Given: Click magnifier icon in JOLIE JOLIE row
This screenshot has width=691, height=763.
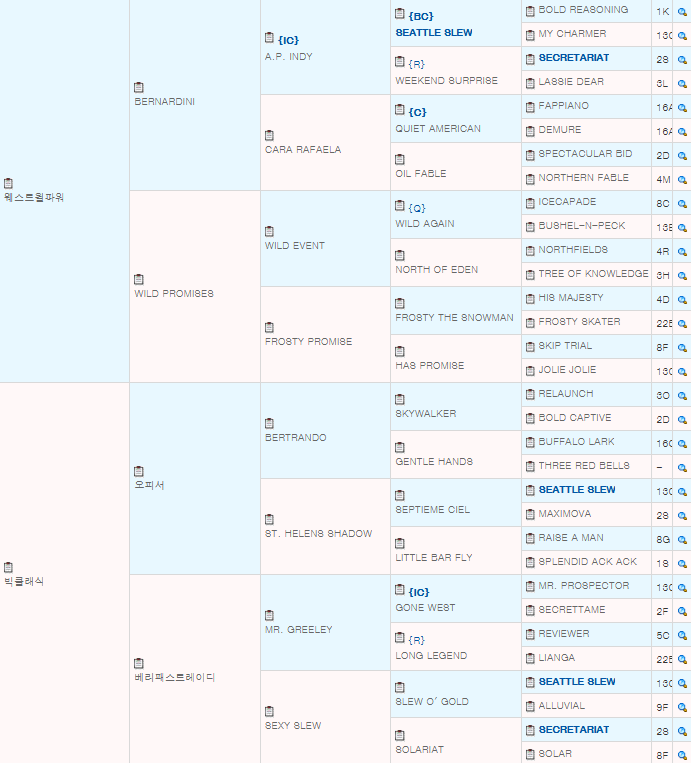Looking at the screenshot, I should click(682, 371).
